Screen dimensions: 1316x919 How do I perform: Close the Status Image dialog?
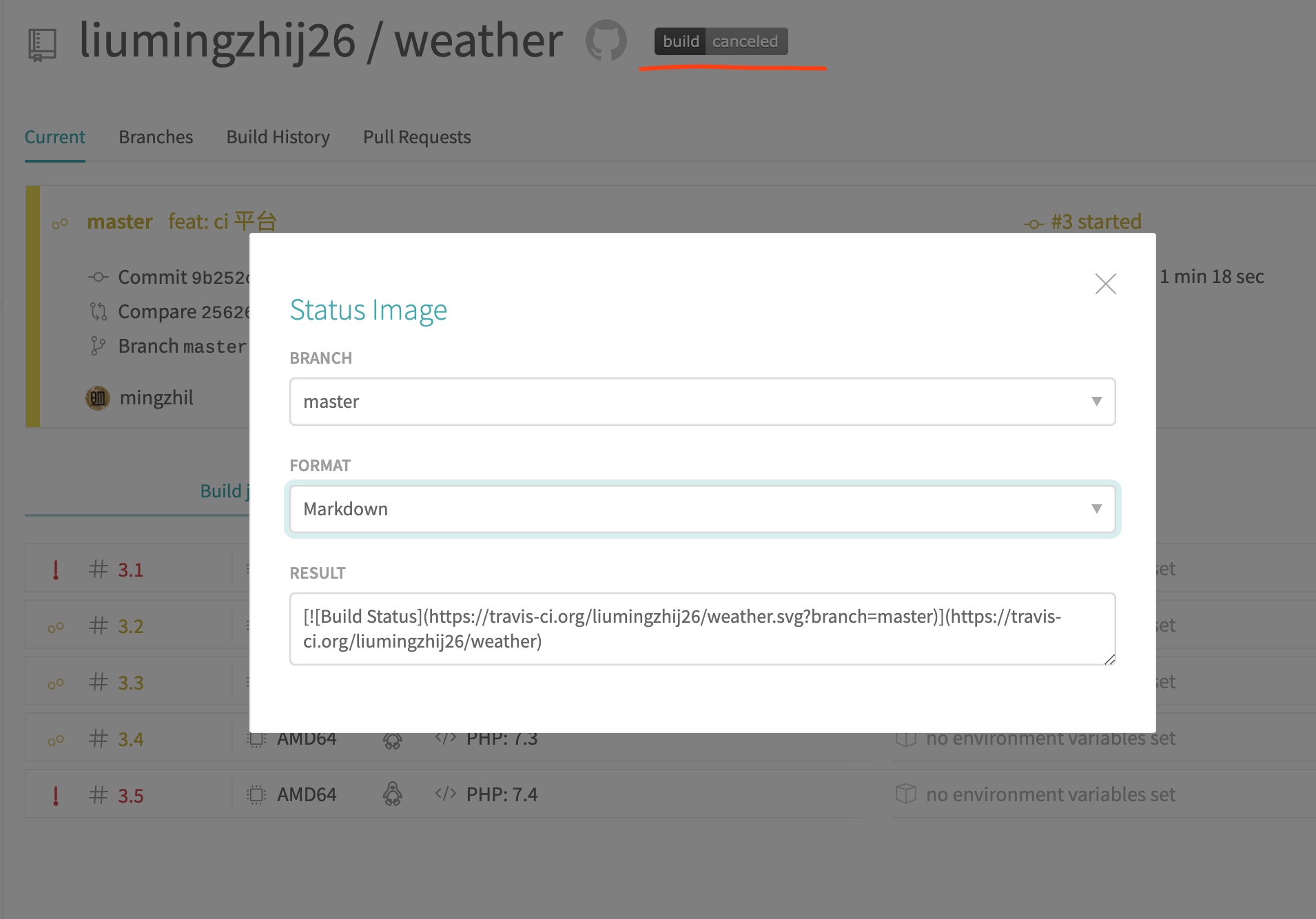pyautogui.click(x=1106, y=284)
